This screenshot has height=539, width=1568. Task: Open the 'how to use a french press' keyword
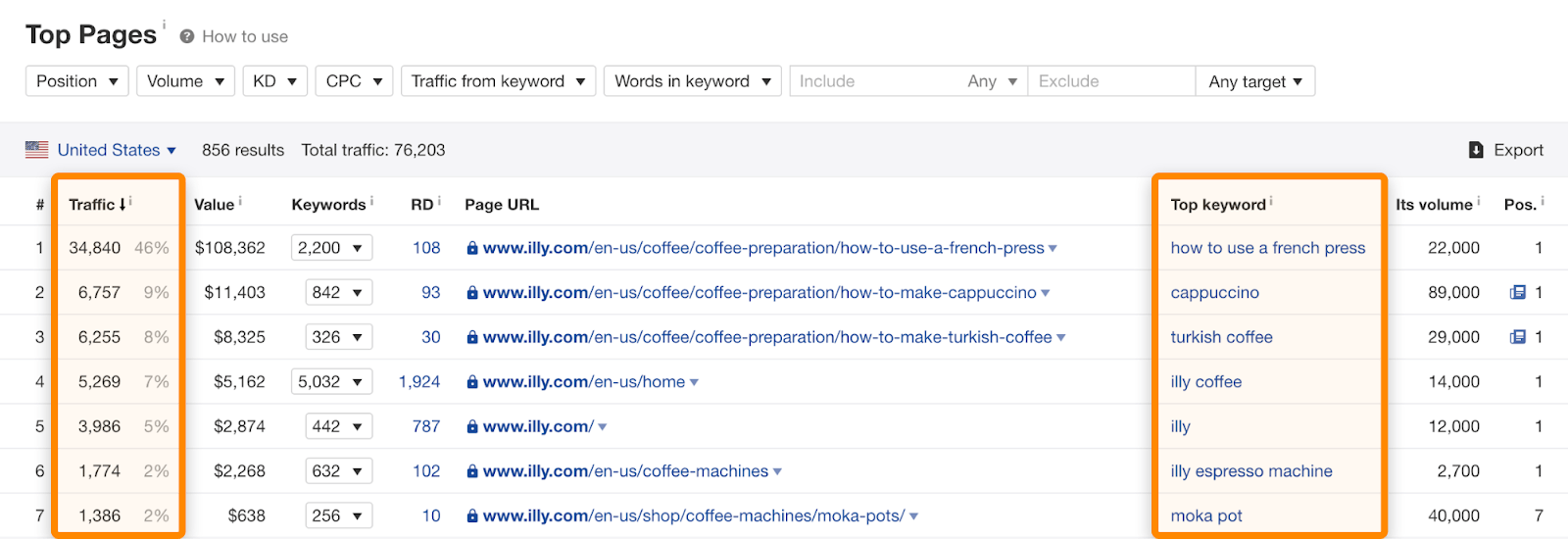pos(1267,248)
